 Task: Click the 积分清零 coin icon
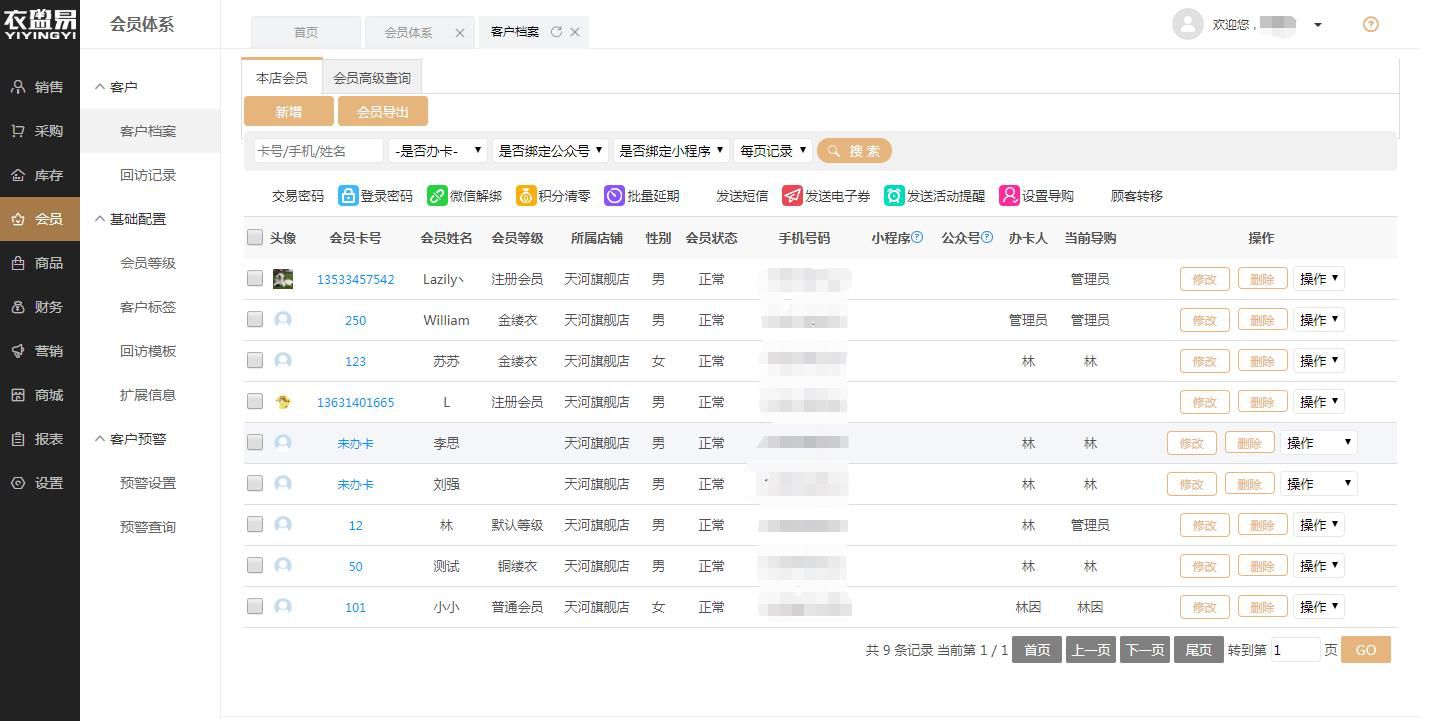(x=526, y=196)
